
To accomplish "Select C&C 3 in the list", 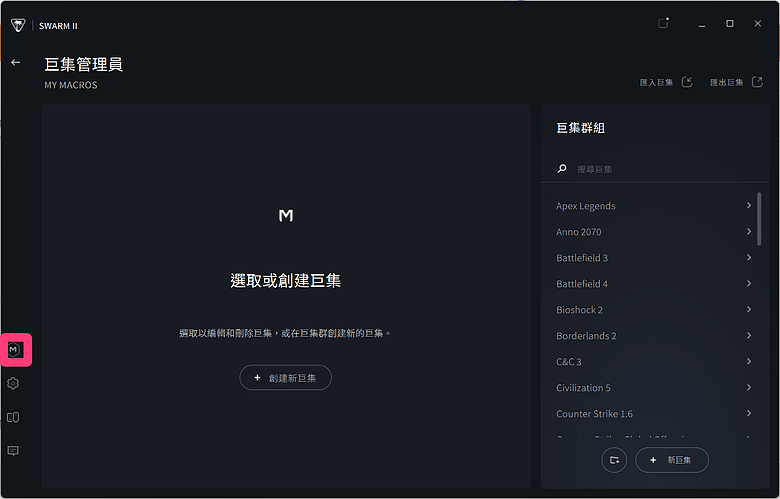I will [x=569, y=362].
